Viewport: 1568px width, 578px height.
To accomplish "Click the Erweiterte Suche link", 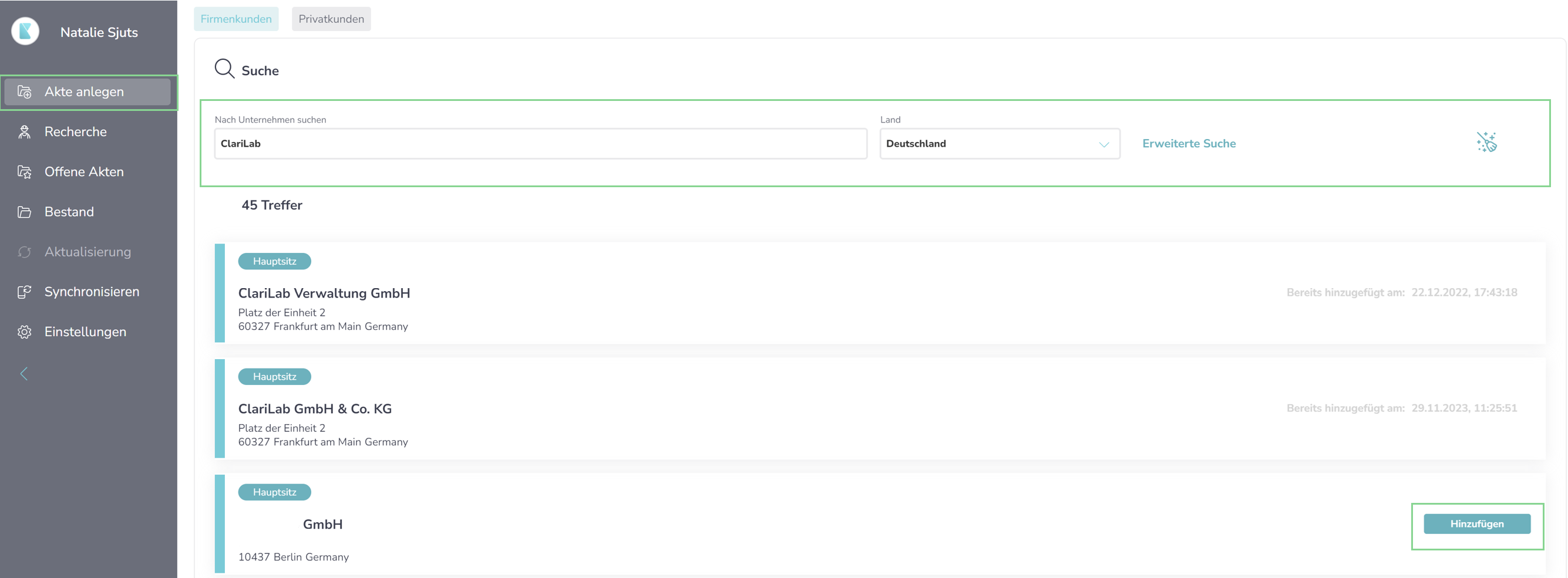I will [1189, 144].
